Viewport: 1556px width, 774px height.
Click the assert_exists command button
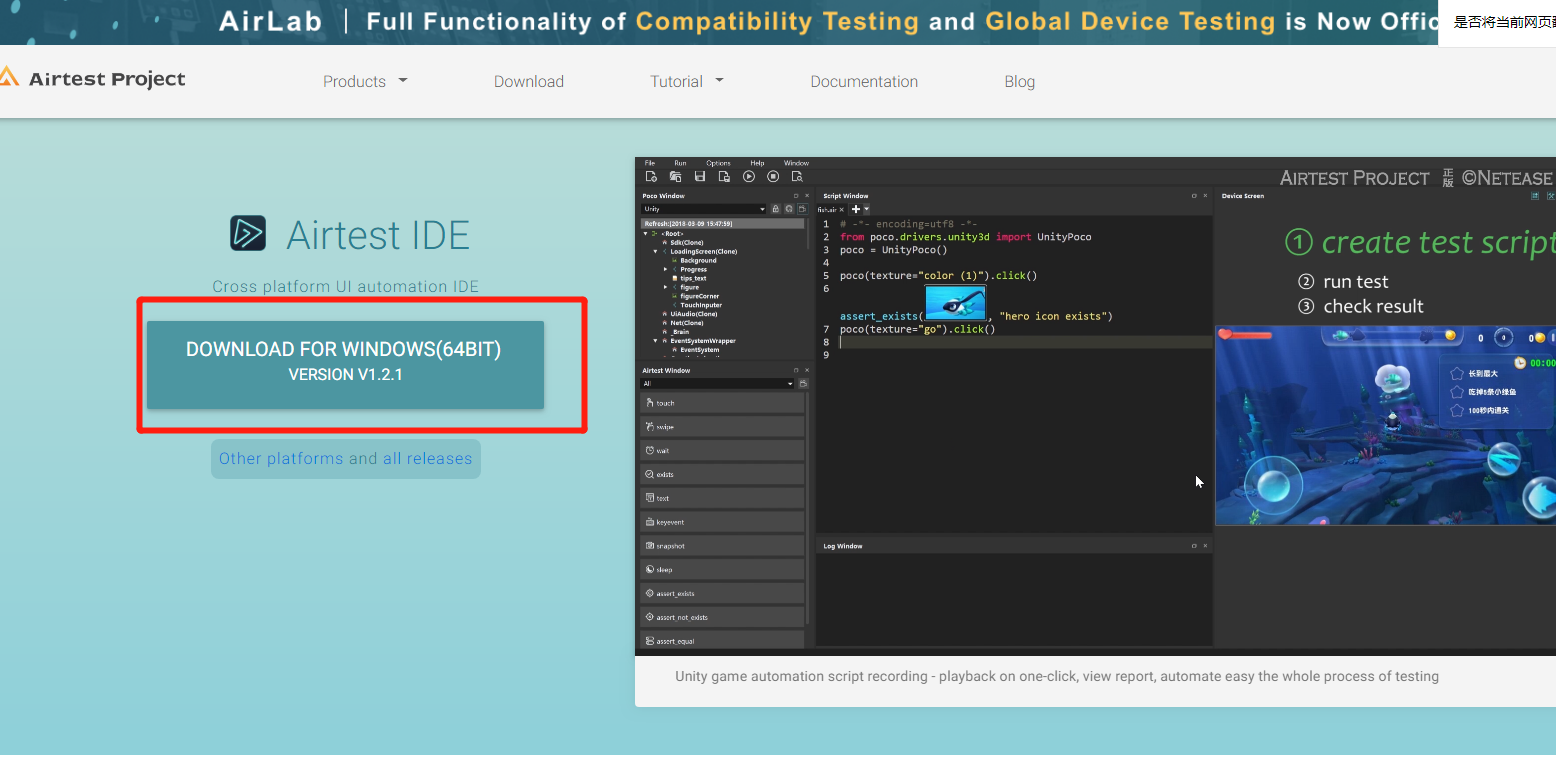click(x=722, y=593)
